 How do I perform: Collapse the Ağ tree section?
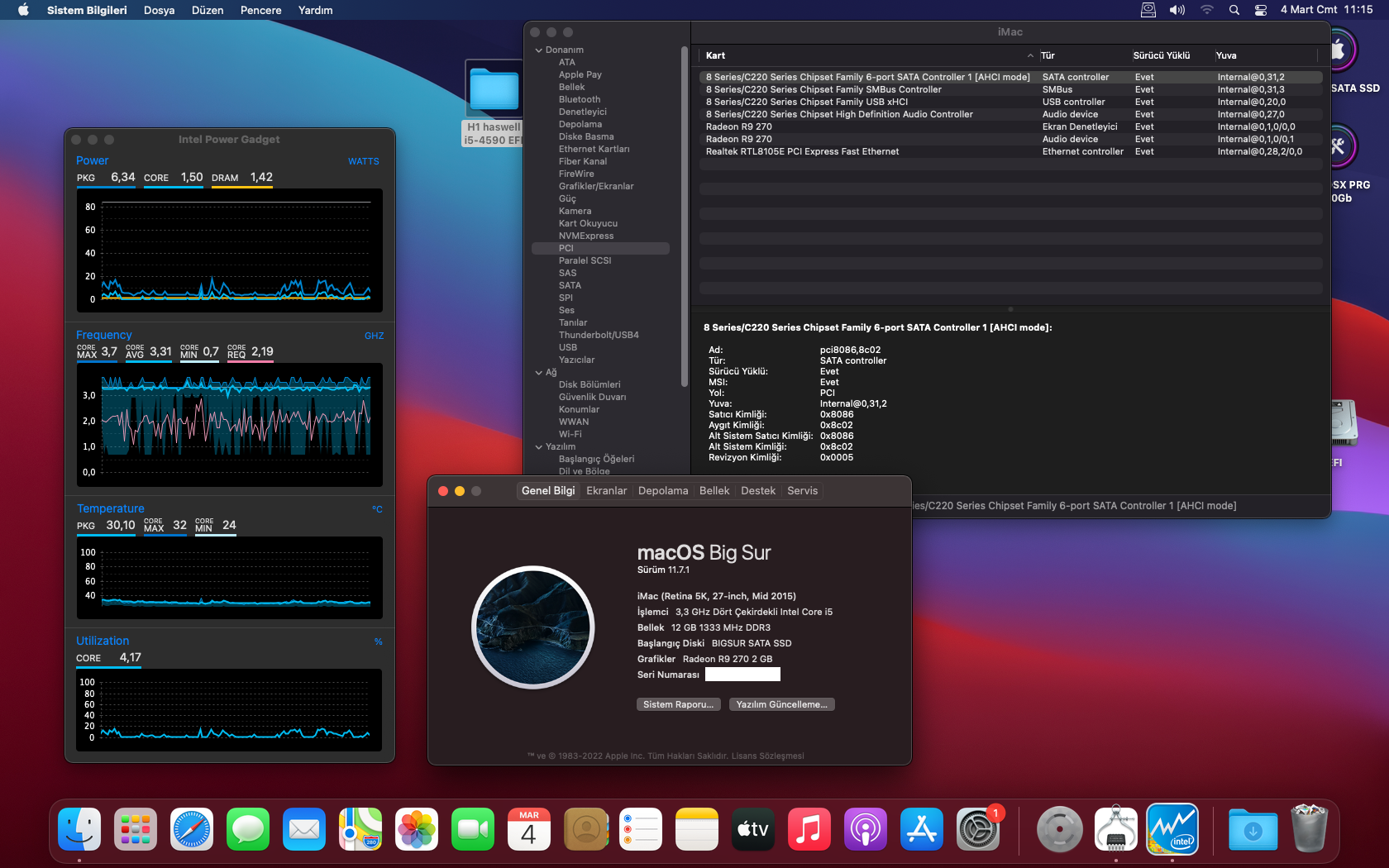(539, 373)
